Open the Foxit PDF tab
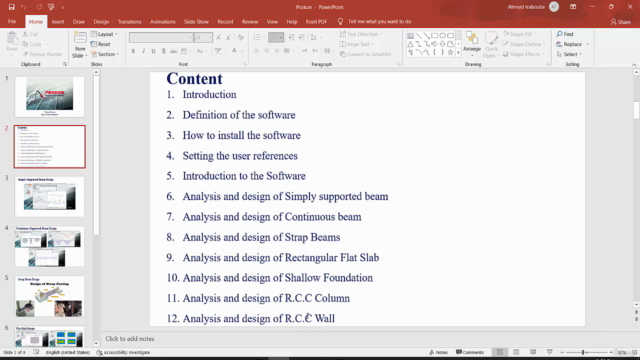This screenshot has width=640, height=360. pos(316,22)
